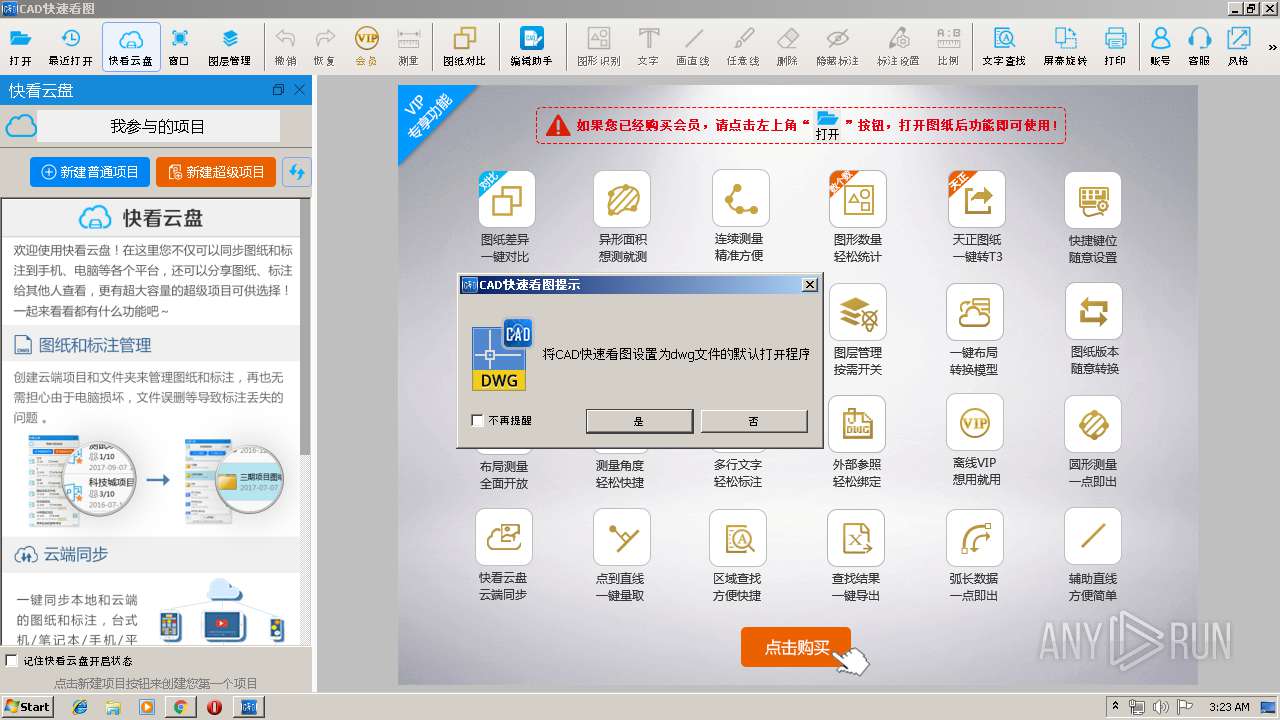Select the 画直线 draw line tool
Screen dimensions: 1280x720
point(693,46)
